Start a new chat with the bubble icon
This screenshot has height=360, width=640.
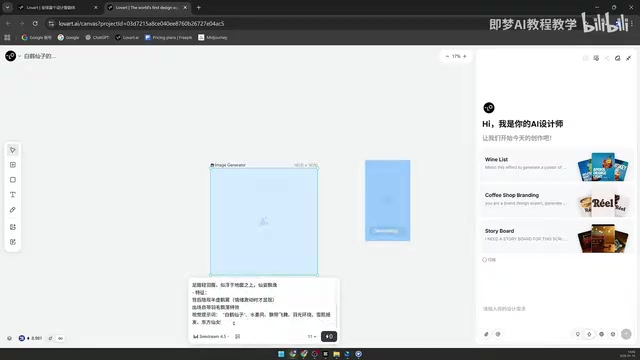pyautogui.click(x=618, y=58)
